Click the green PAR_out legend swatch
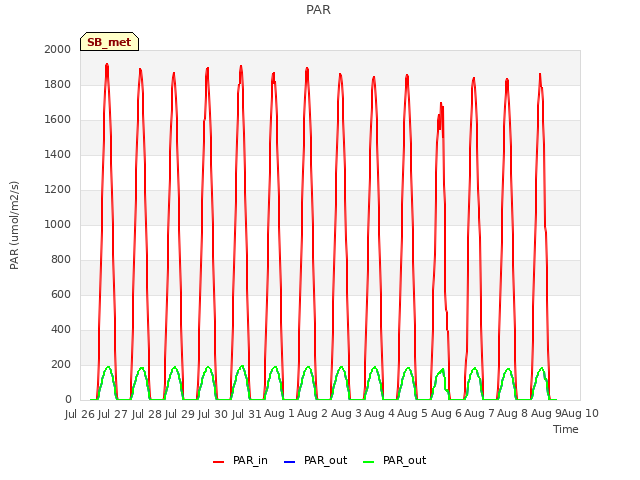Viewport: 640px width, 480px height. (368, 462)
